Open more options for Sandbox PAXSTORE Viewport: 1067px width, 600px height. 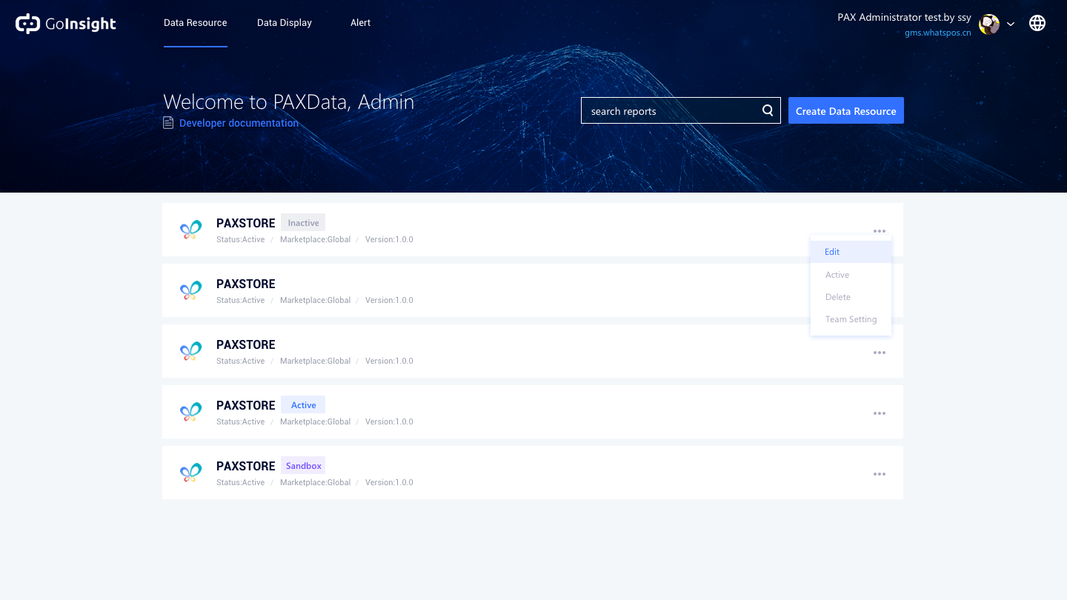tap(879, 474)
